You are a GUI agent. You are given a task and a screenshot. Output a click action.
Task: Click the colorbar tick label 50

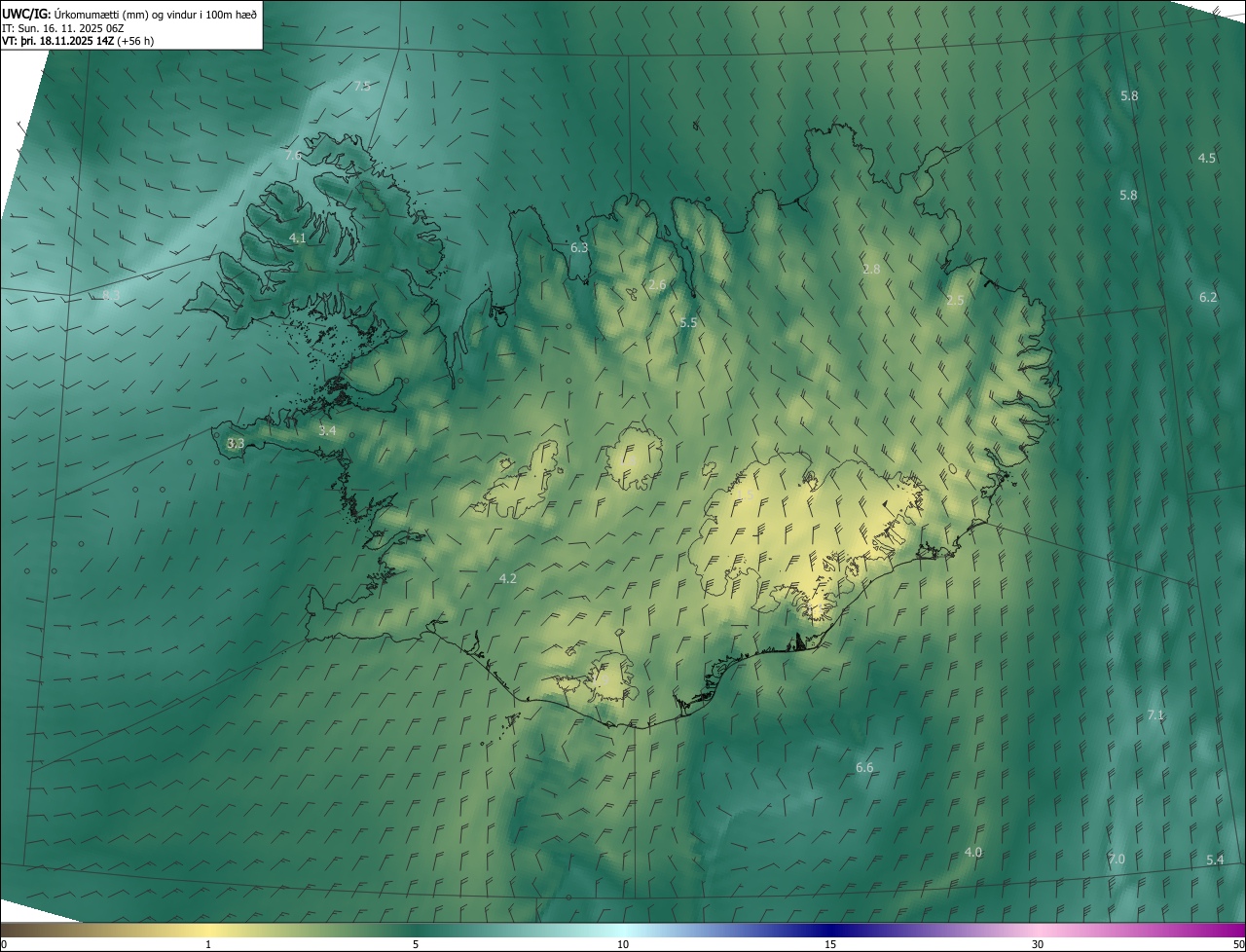(x=1238, y=944)
